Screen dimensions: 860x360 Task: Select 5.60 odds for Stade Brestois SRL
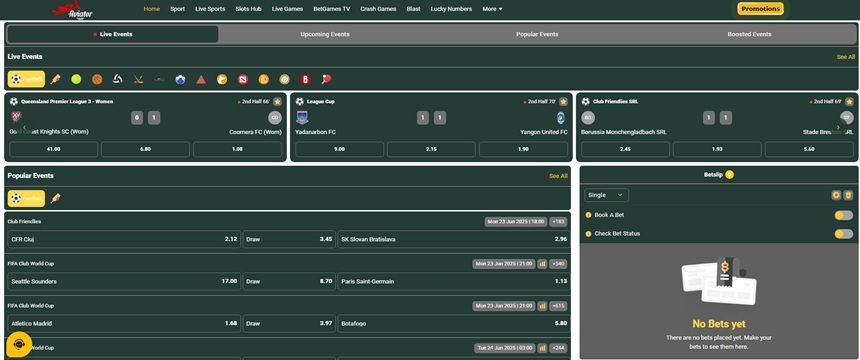tap(809, 149)
